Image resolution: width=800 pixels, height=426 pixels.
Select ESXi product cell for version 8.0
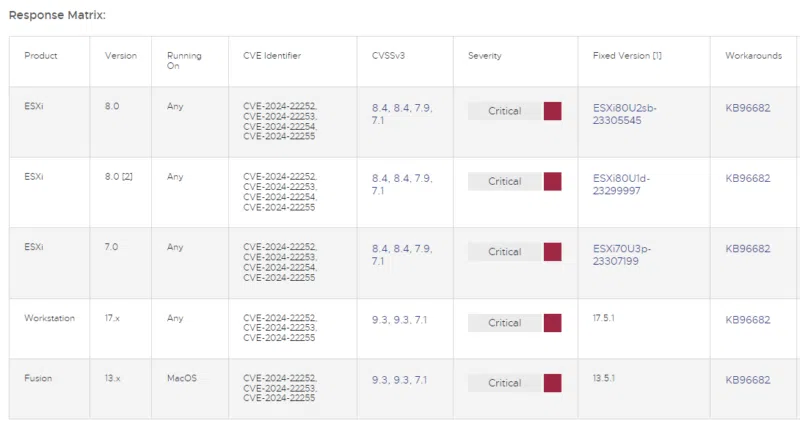[34, 106]
